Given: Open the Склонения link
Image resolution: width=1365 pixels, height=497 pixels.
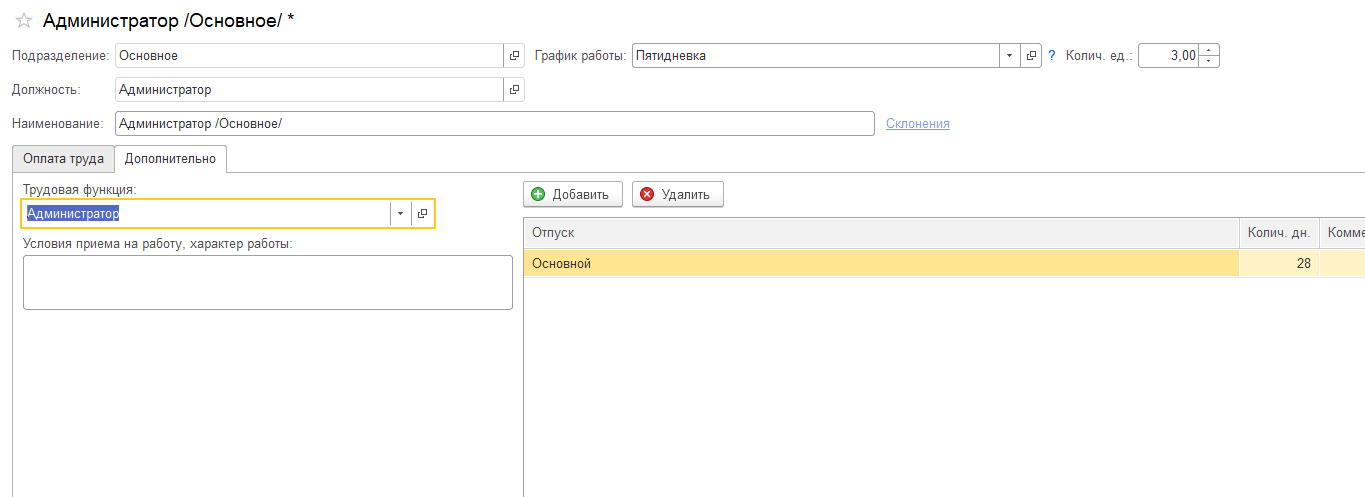Looking at the screenshot, I should click(918, 123).
